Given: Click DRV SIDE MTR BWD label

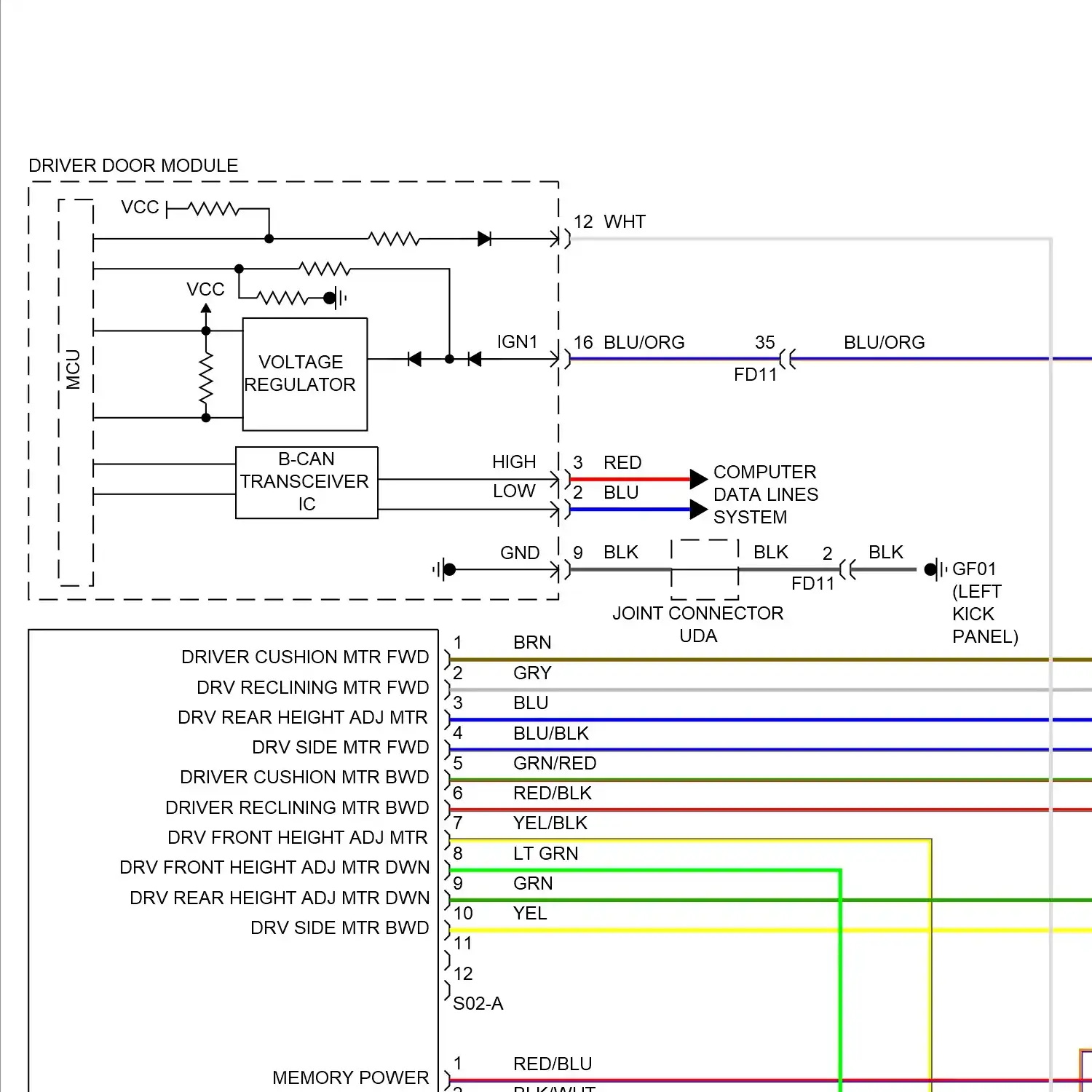Looking at the screenshot, I should (x=340, y=927).
